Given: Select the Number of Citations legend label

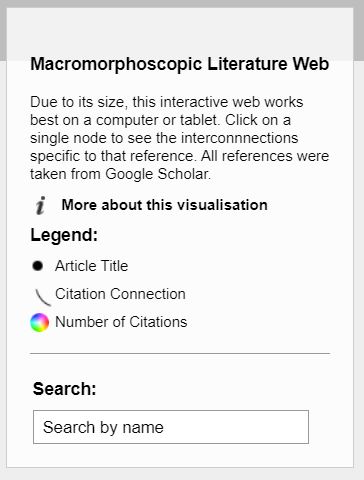Looking at the screenshot, I should tap(121, 322).
